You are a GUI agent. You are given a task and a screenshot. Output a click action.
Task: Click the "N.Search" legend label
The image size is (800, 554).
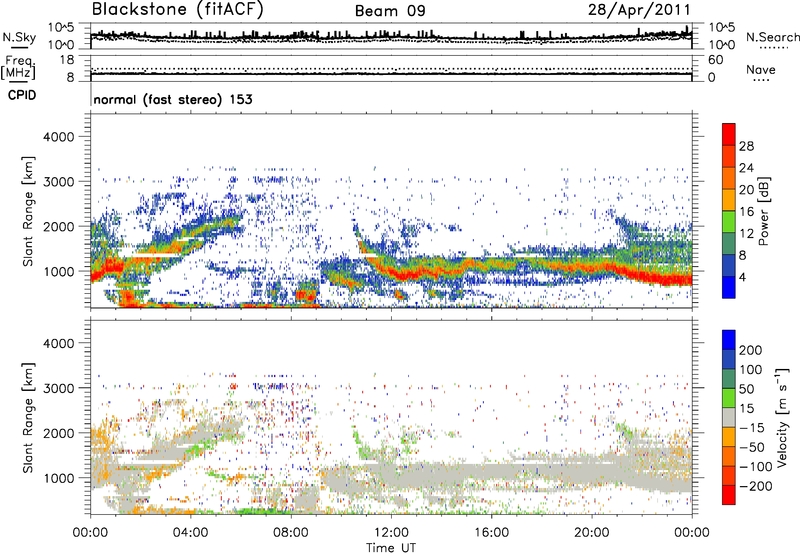pos(772,37)
